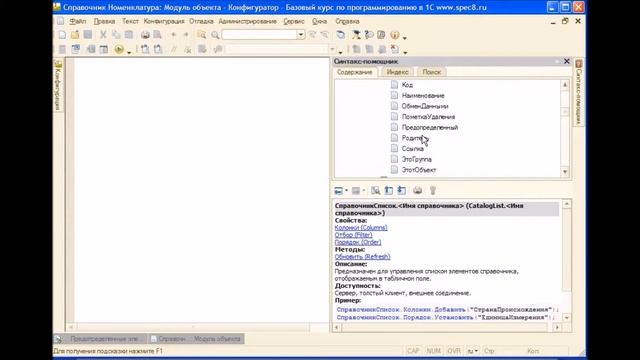Open the back-history dropdown arrow in Syntax Helper
The height and width of the screenshot is (360, 640).
point(346,191)
